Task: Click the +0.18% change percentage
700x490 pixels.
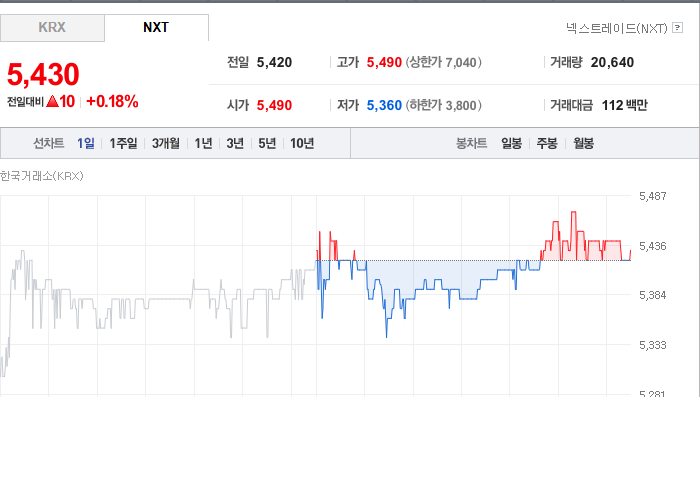Action: click(112, 102)
